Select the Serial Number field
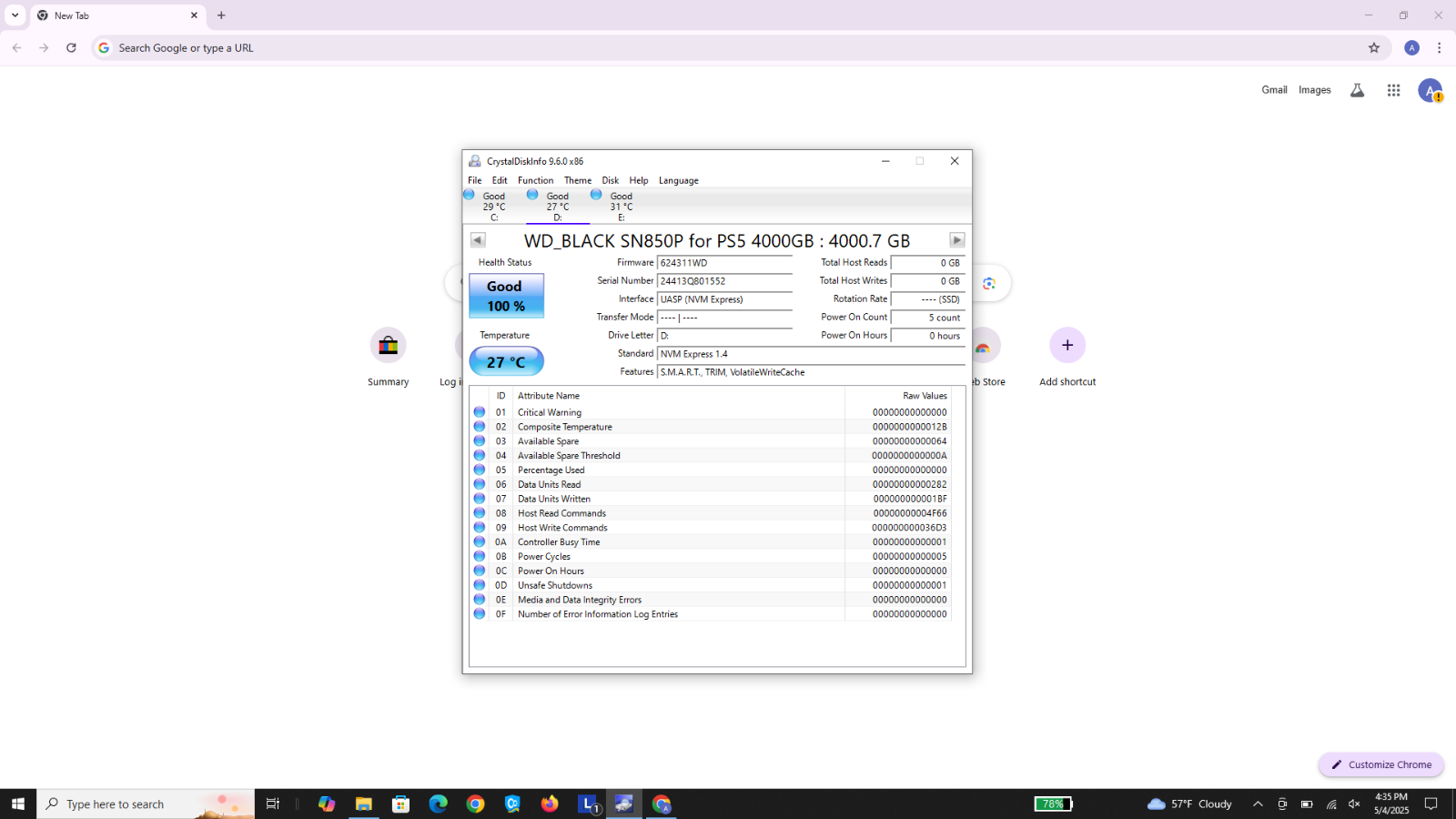The width and height of the screenshot is (1456, 819). click(x=724, y=281)
